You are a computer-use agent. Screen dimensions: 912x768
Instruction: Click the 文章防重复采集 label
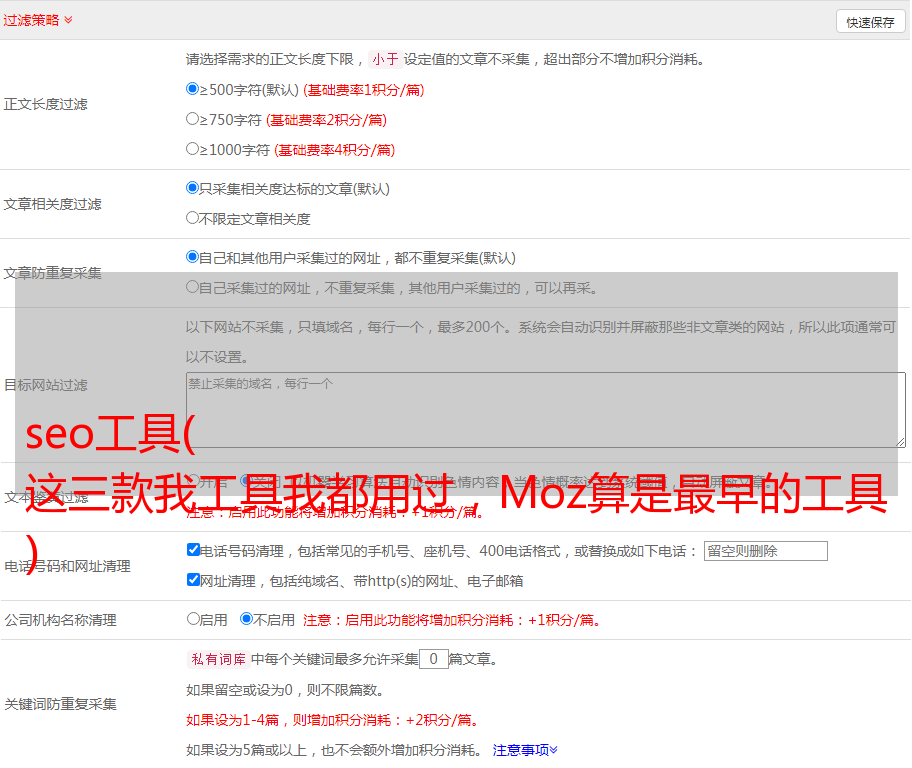(x=53, y=273)
